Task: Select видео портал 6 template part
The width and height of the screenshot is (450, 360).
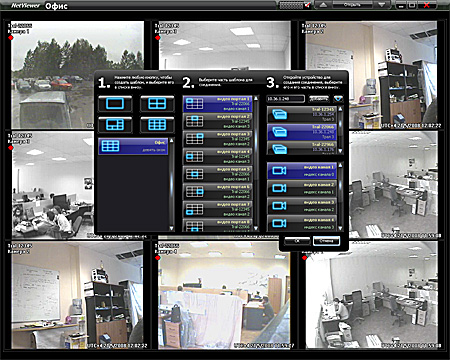Action: click(x=218, y=192)
